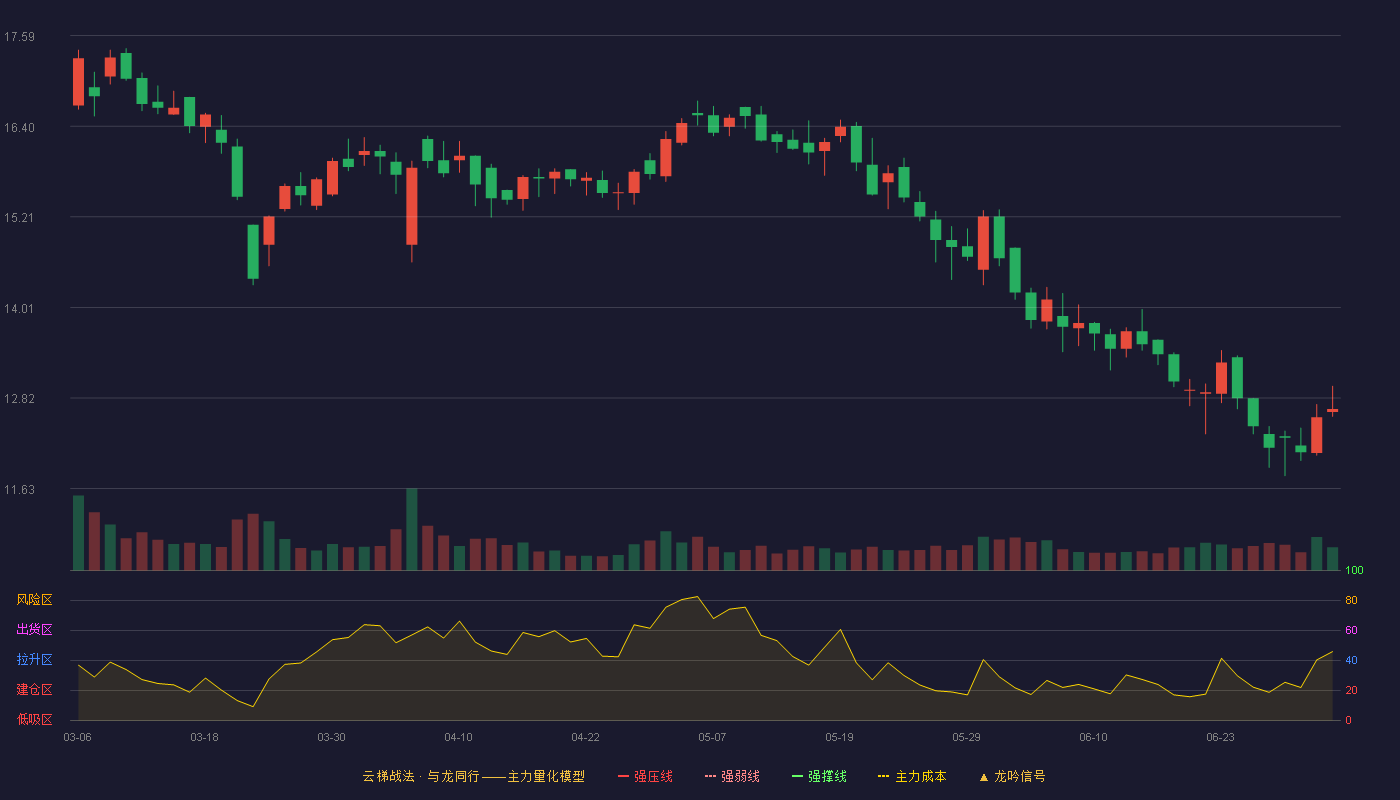1400x800 pixels.
Task: Click the 03-06 date label
Action: pyautogui.click(x=77, y=737)
